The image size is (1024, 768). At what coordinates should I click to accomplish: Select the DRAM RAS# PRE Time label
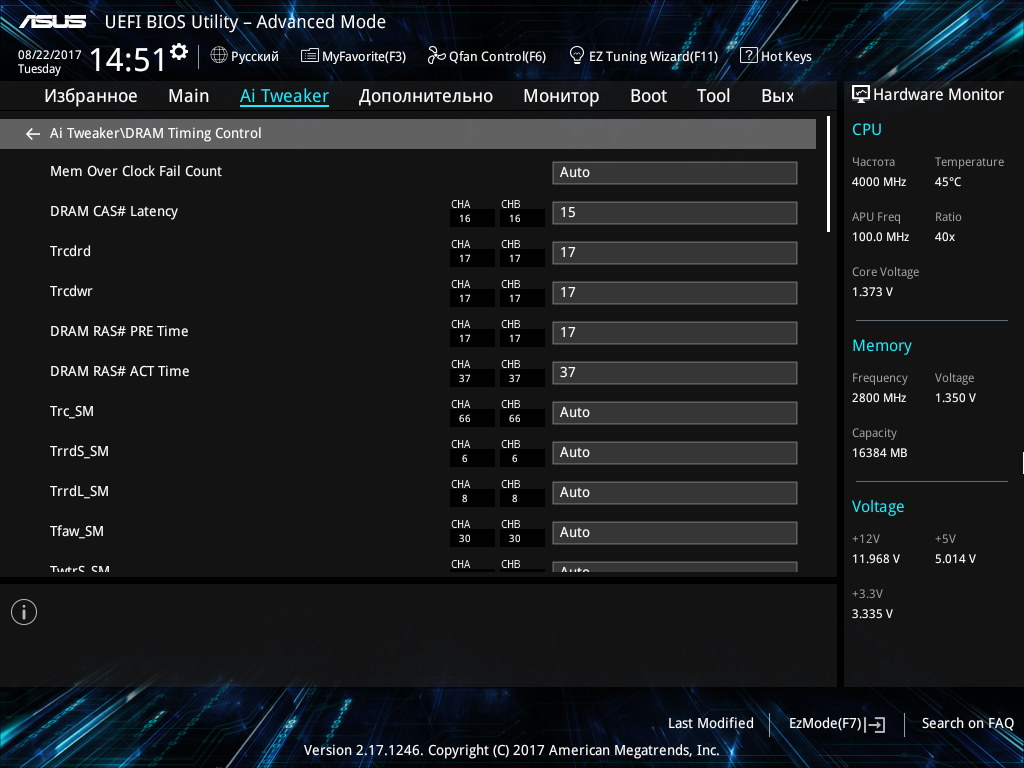point(119,331)
